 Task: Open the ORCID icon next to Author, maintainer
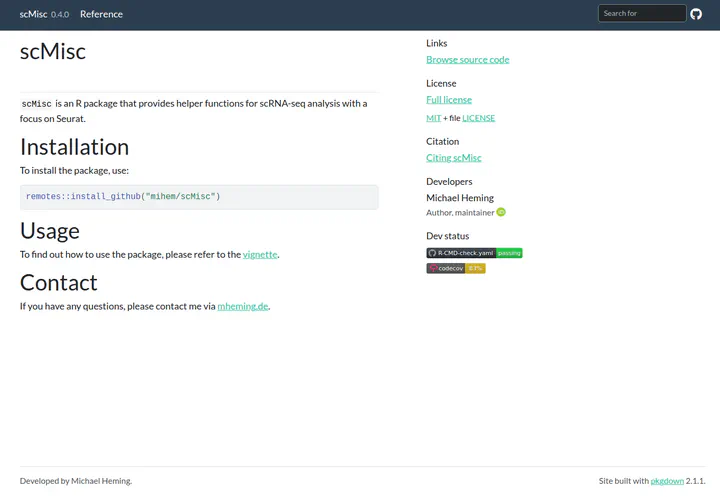coord(501,212)
